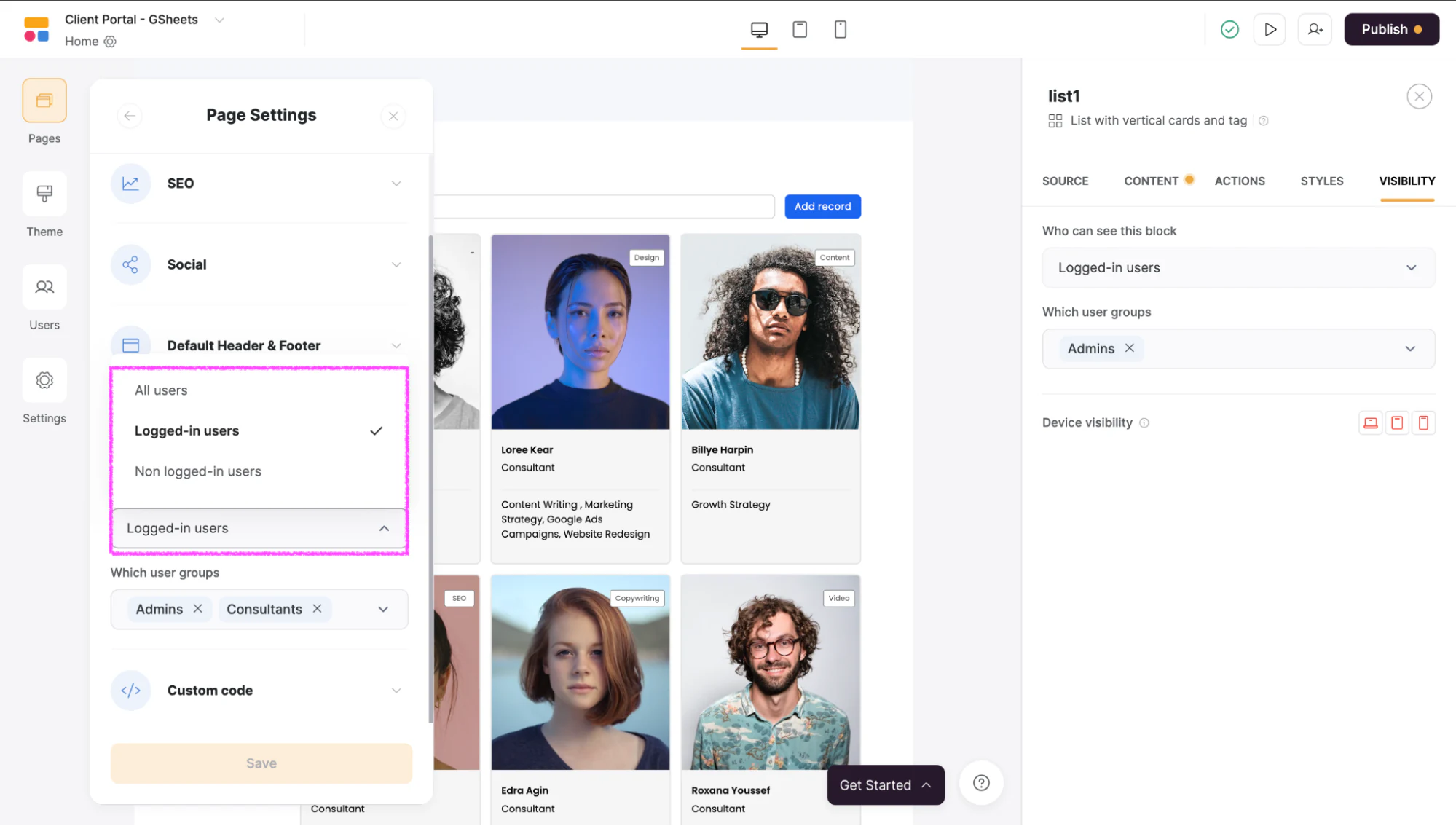Click info icon beside block description

tap(1264, 121)
